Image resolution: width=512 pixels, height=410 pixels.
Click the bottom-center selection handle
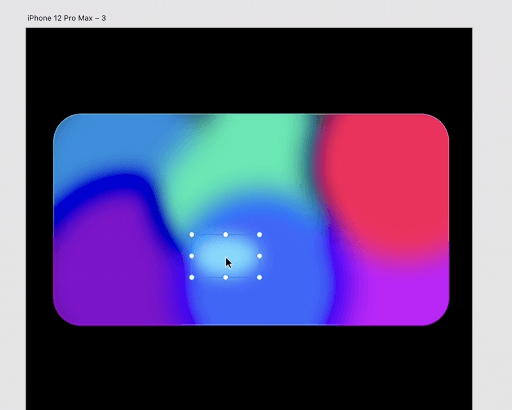(226, 277)
